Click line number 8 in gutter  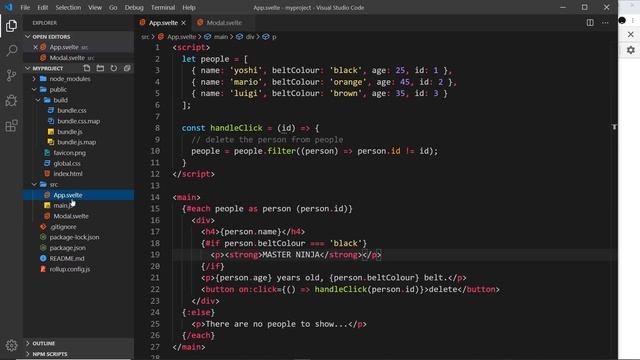pos(158,128)
